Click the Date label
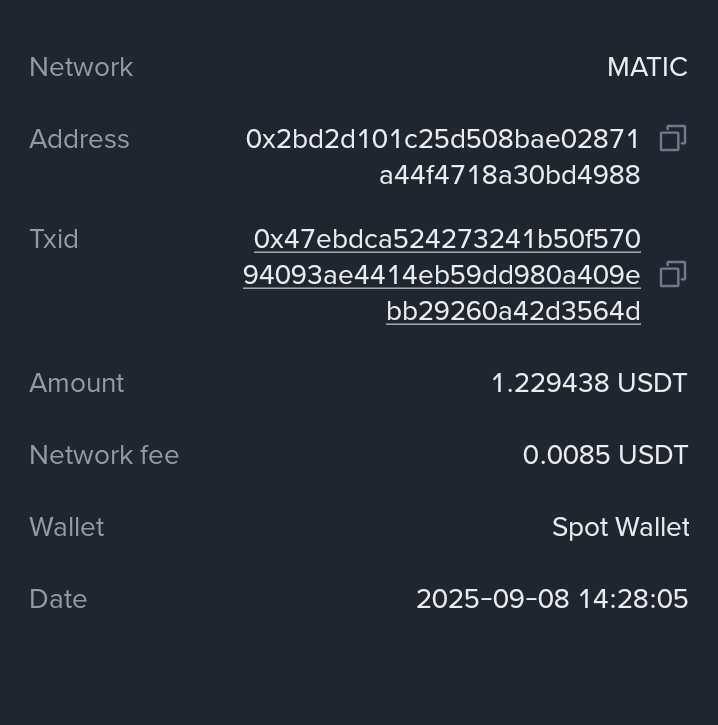The image size is (718, 725). coord(58,599)
